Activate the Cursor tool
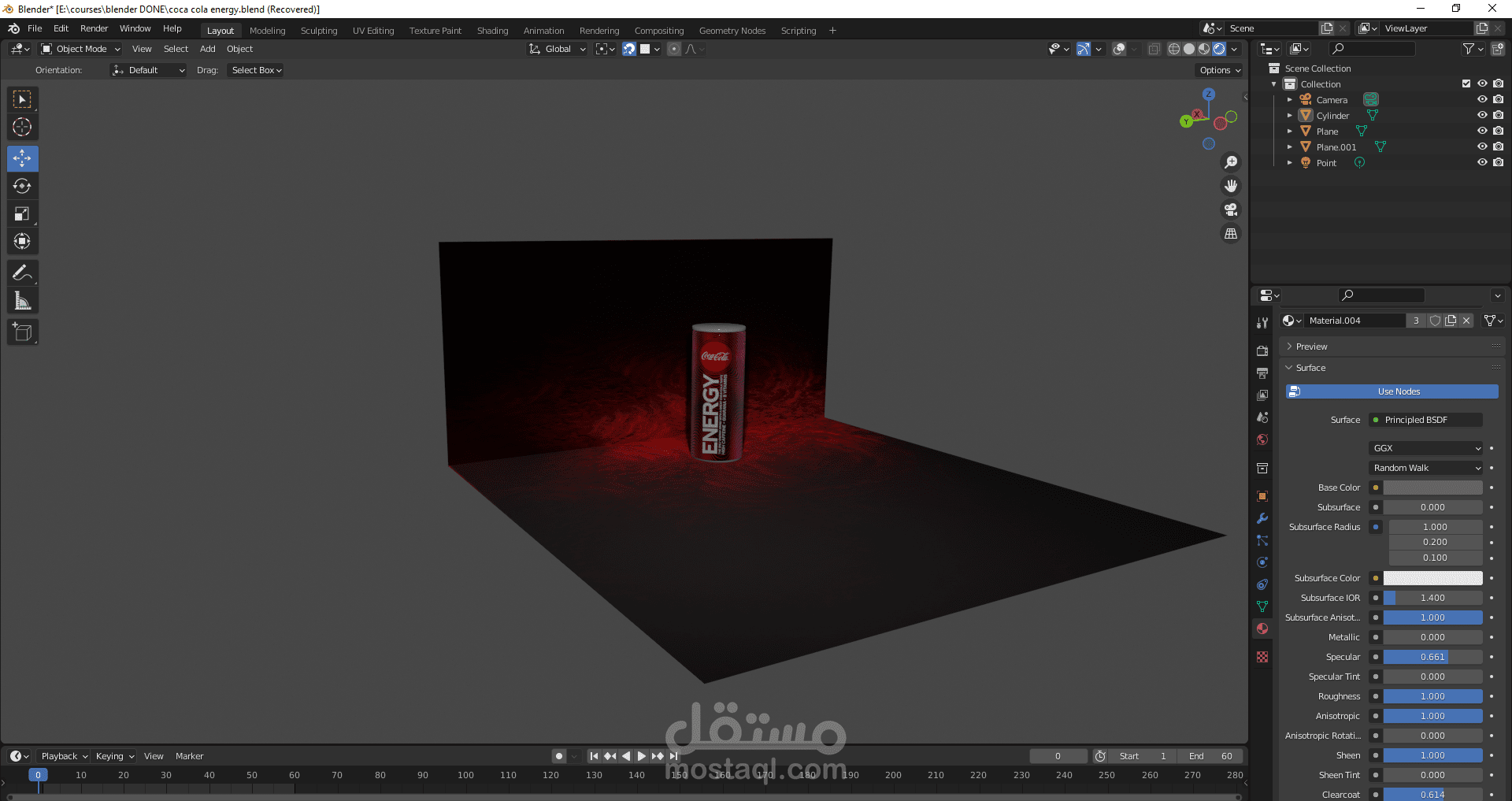This screenshot has width=1512, height=801. [22, 127]
